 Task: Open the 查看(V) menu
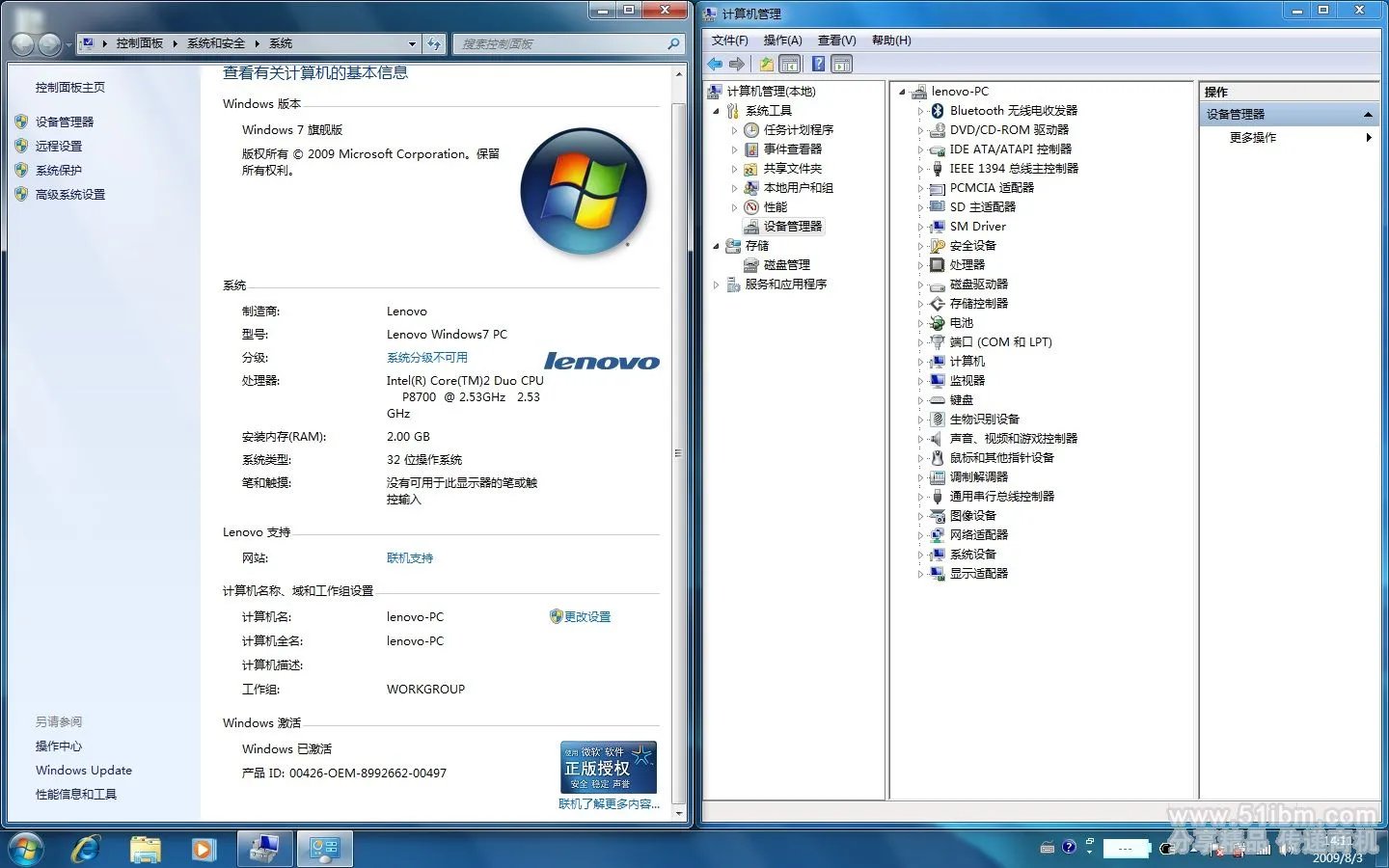coord(836,40)
